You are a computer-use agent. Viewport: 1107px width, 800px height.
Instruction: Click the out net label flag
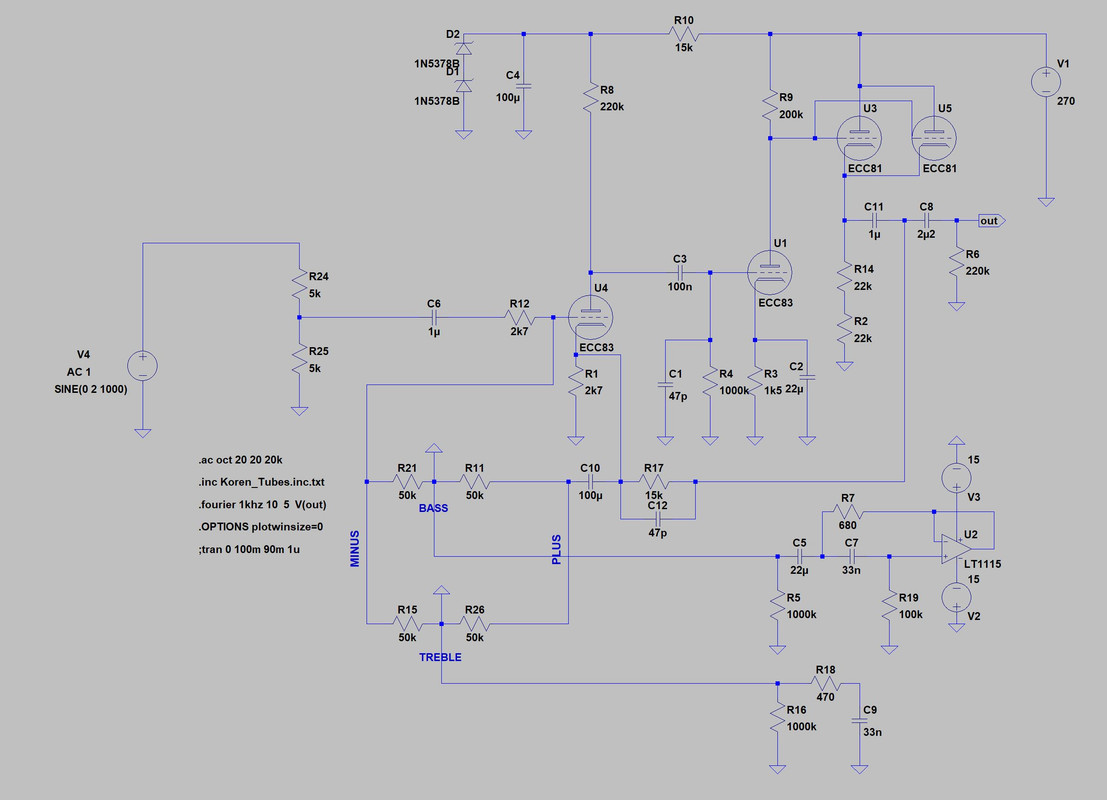(x=991, y=221)
